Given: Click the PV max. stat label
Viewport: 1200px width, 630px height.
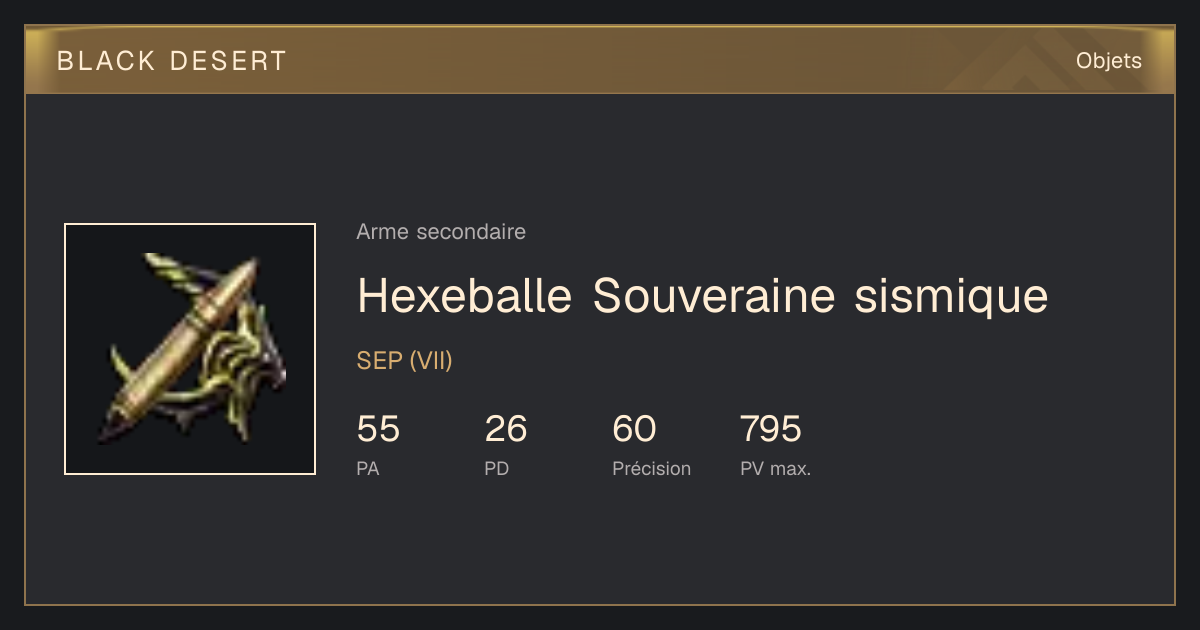Looking at the screenshot, I should [776, 468].
